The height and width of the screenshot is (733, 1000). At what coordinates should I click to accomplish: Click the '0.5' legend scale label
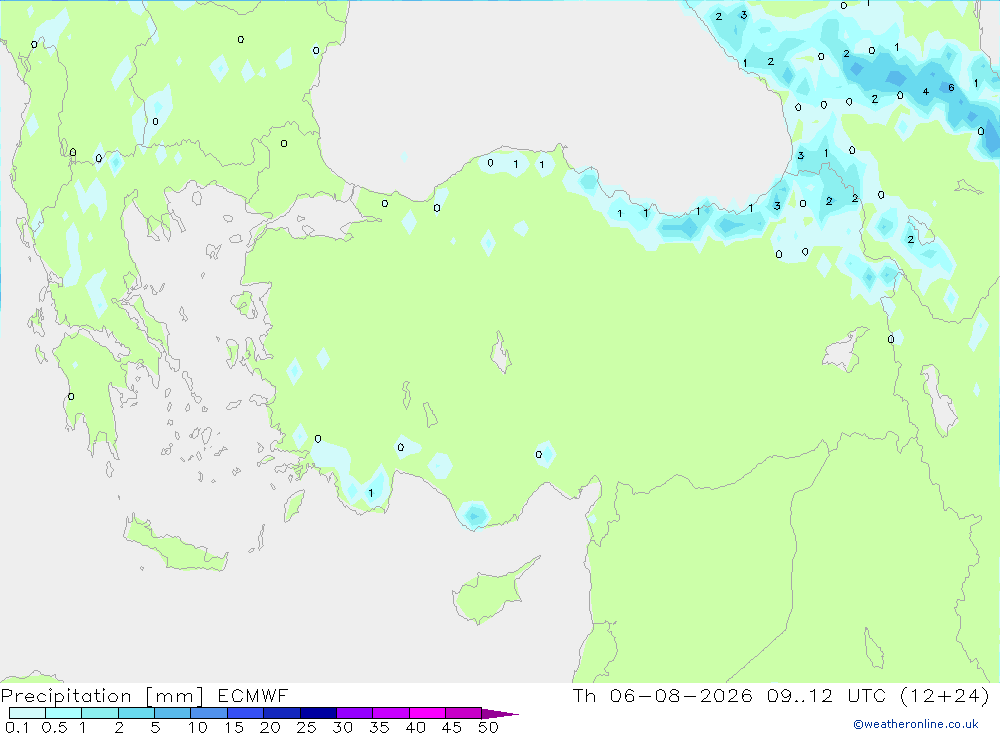click(x=54, y=727)
